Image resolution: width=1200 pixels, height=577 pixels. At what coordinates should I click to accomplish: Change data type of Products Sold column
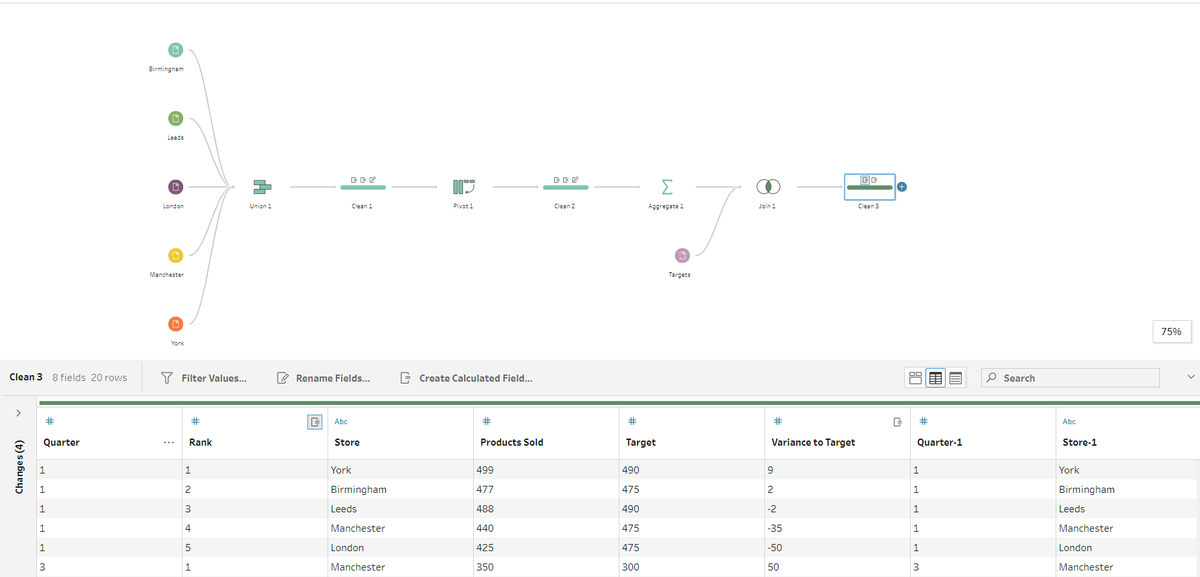pos(485,422)
